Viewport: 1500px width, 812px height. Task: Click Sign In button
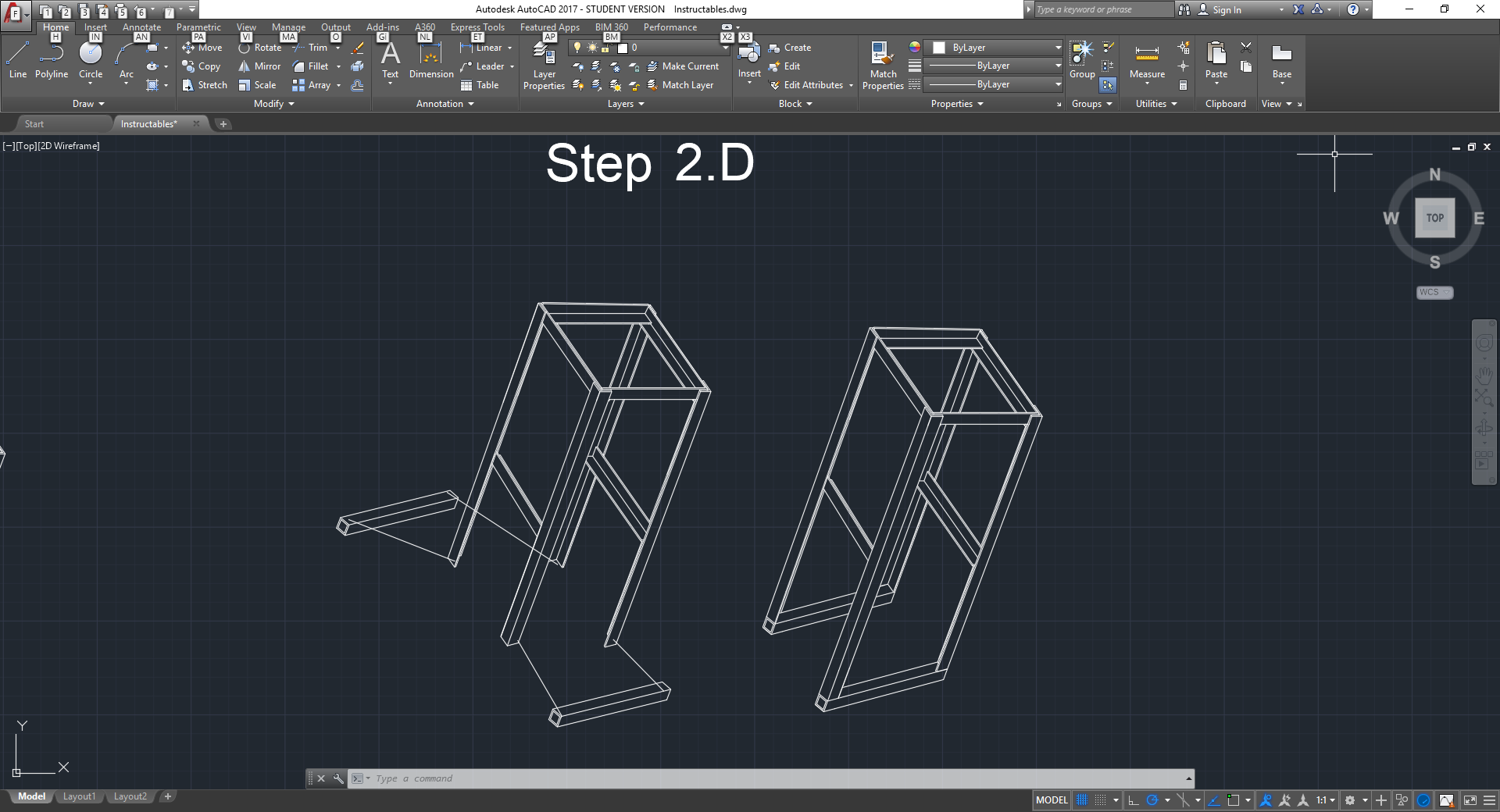1220,10
